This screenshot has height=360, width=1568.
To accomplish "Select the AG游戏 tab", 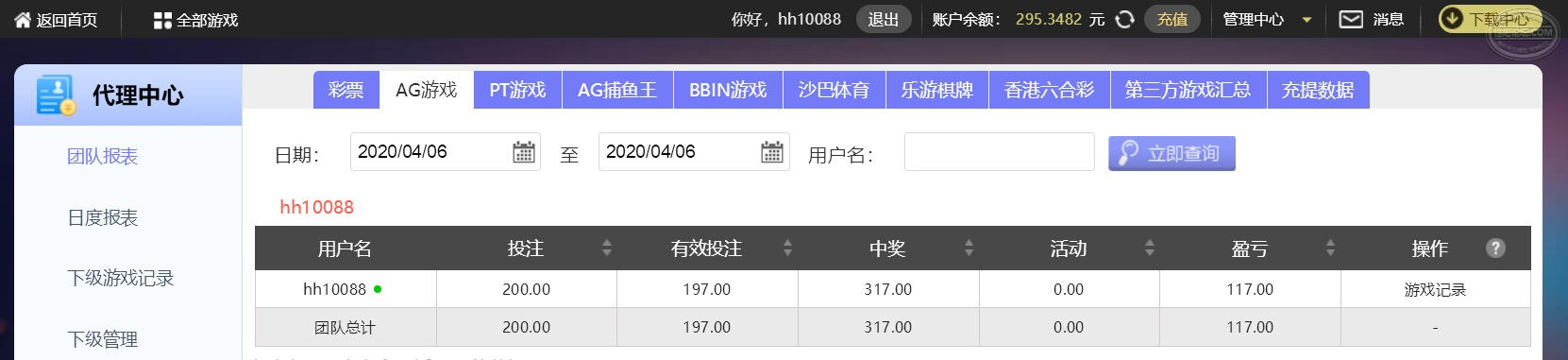I will pos(426,90).
